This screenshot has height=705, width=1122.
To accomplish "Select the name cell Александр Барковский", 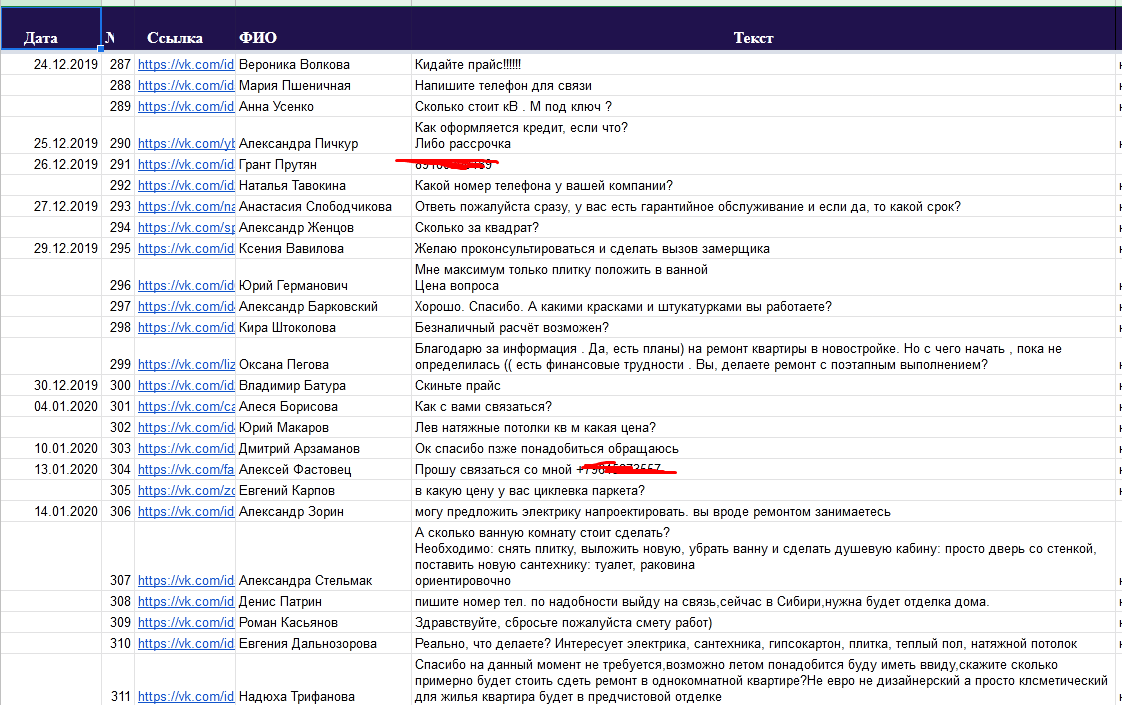I will tap(323, 306).
